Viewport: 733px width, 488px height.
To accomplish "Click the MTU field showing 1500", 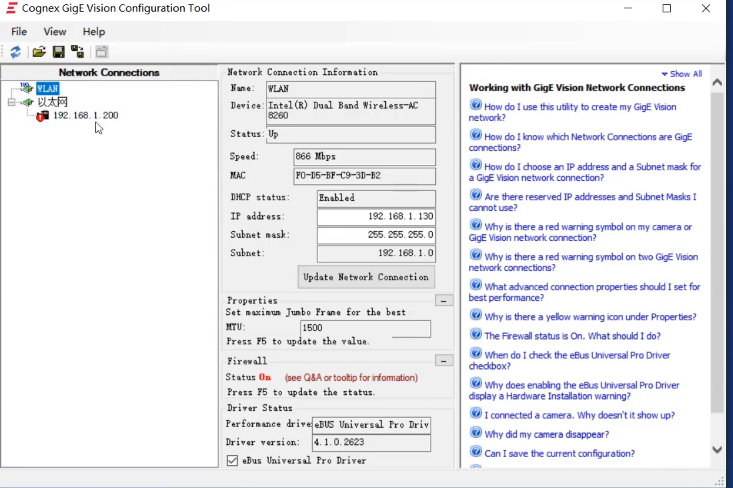I will (x=366, y=328).
